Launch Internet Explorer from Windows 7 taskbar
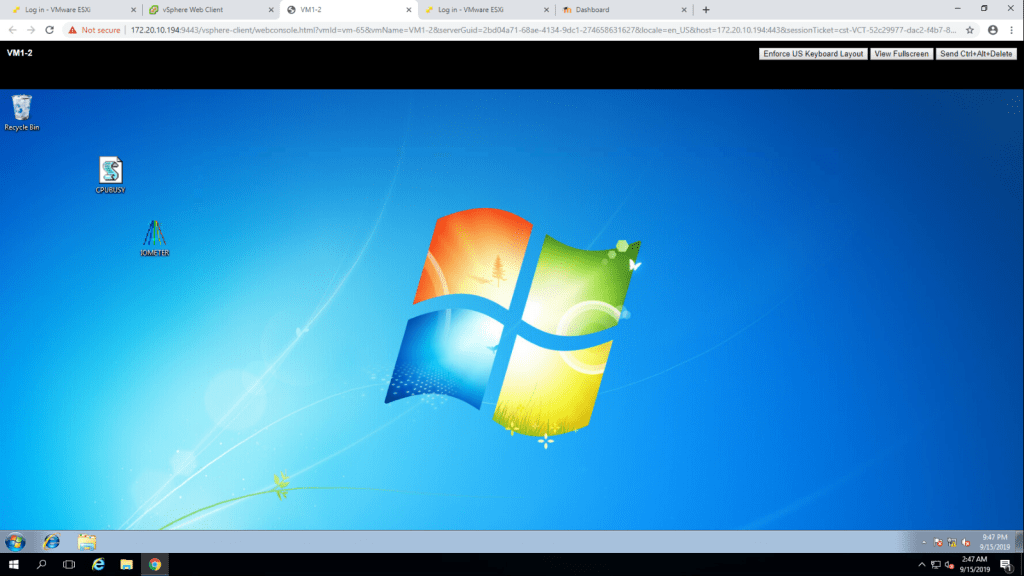Image resolution: width=1024 pixels, height=576 pixels. [x=51, y=542]
